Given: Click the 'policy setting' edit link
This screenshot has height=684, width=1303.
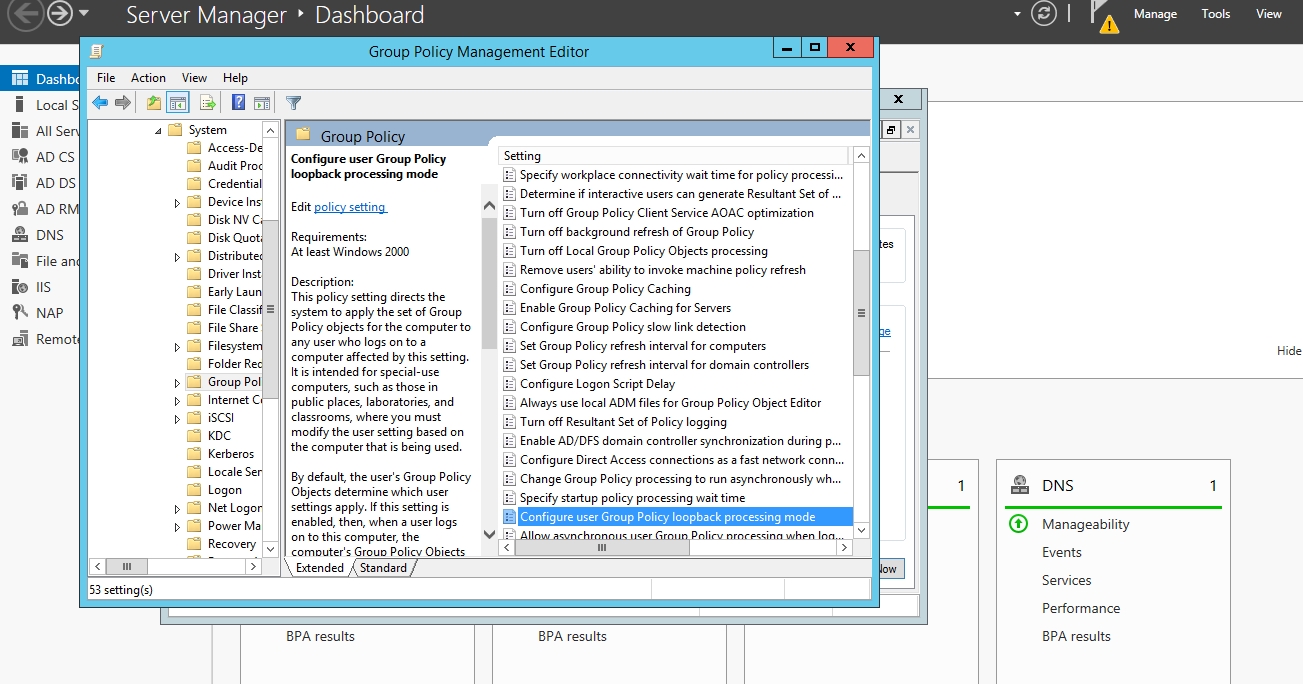Looking at the screenshot, I should coord(350,207).
